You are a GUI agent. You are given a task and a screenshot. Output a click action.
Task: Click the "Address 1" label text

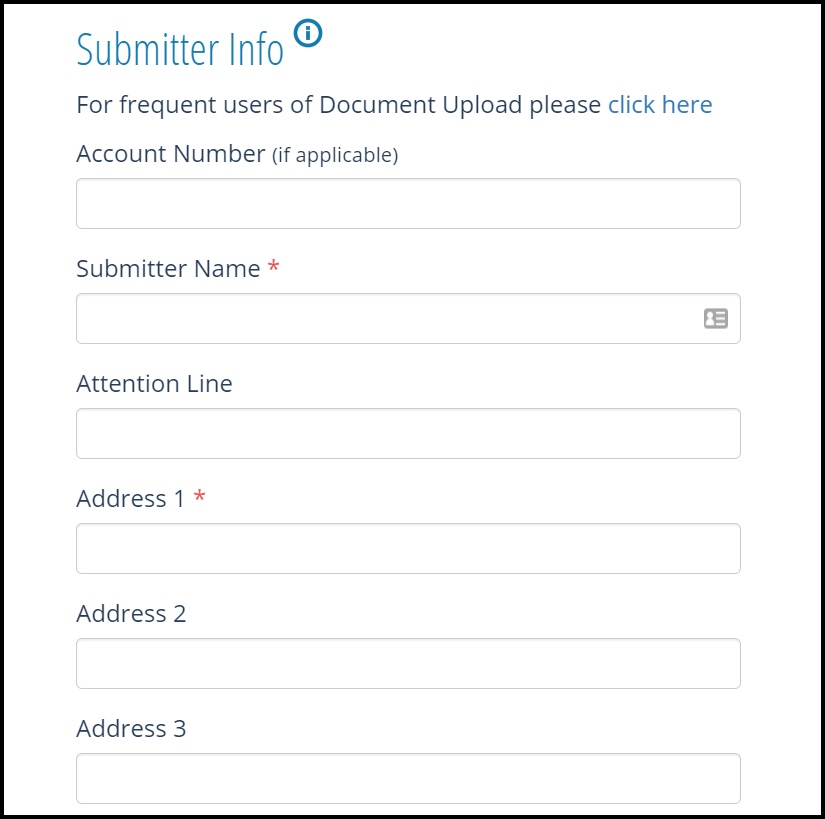[x=131, y=499]
